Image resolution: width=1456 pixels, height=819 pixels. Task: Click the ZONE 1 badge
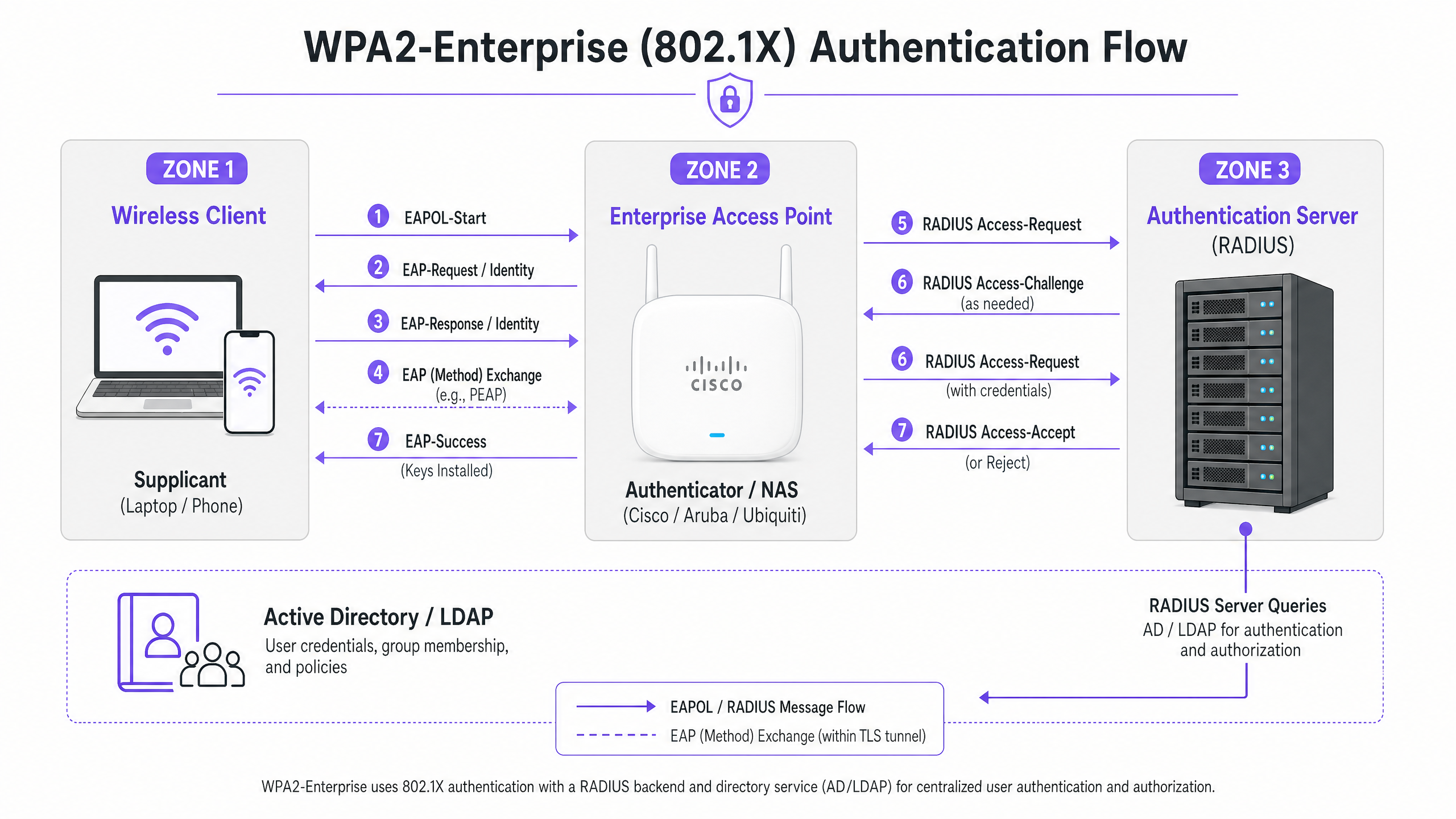pyautogui.click(x=197, y=169)
